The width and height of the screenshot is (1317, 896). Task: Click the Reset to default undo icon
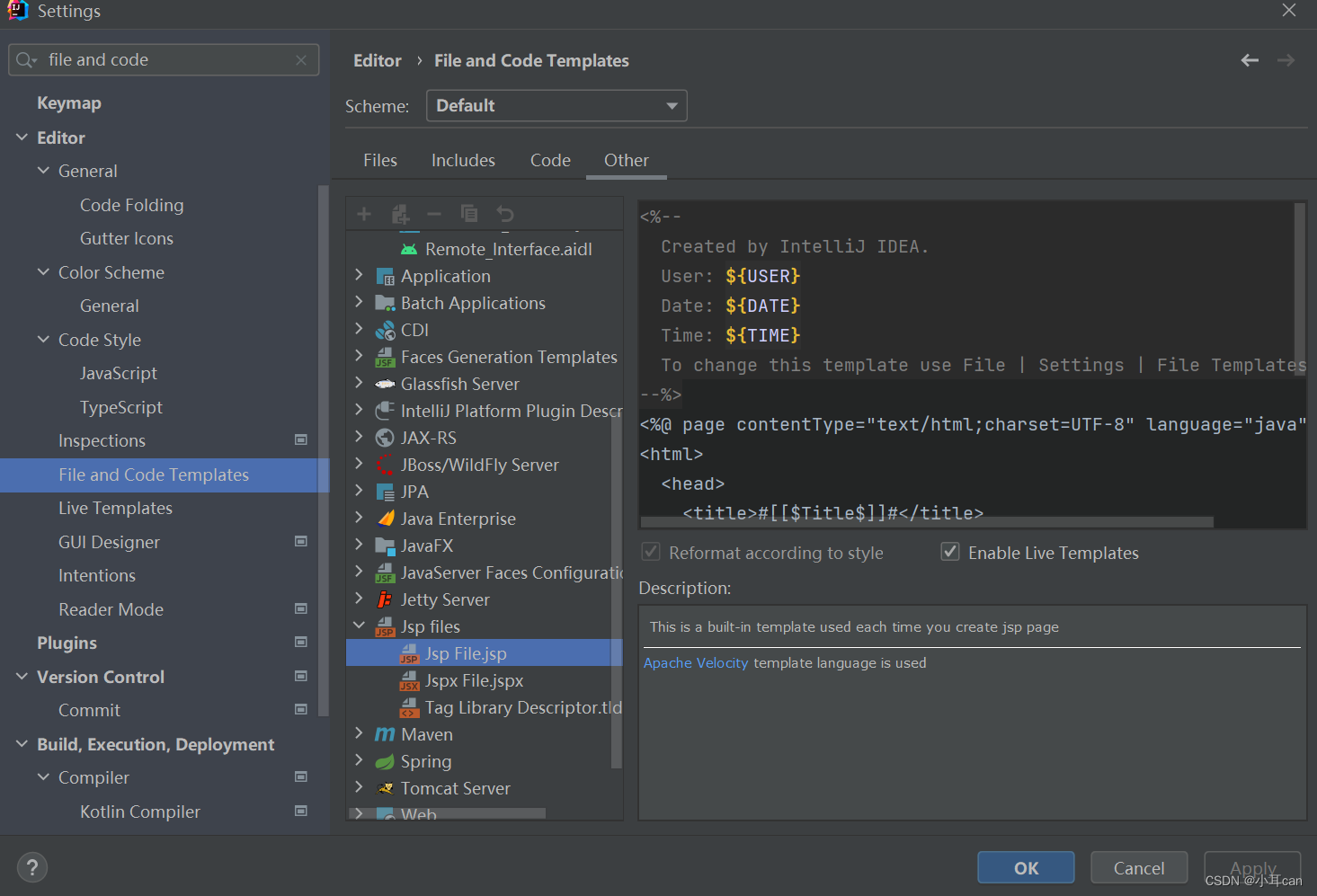[505, 214]
